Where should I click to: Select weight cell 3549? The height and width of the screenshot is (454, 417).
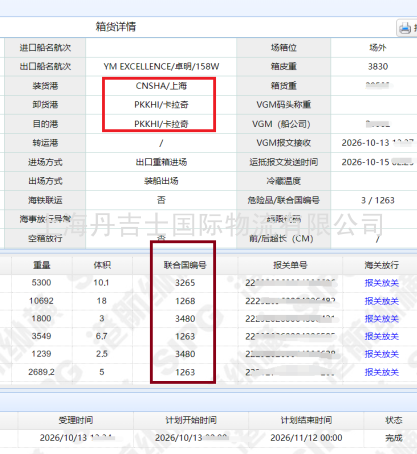42,336
